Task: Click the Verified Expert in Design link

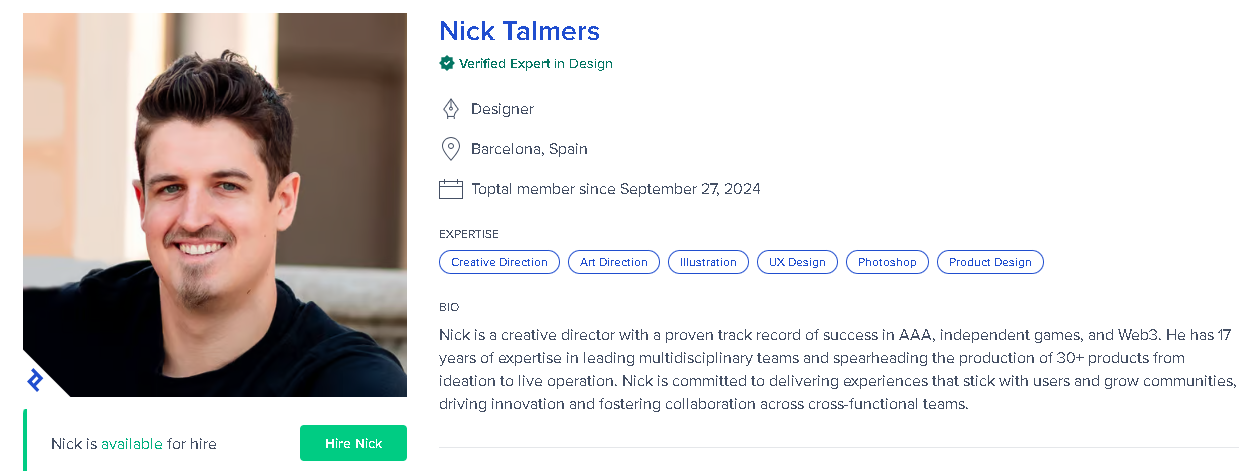Action: [535, 63]
